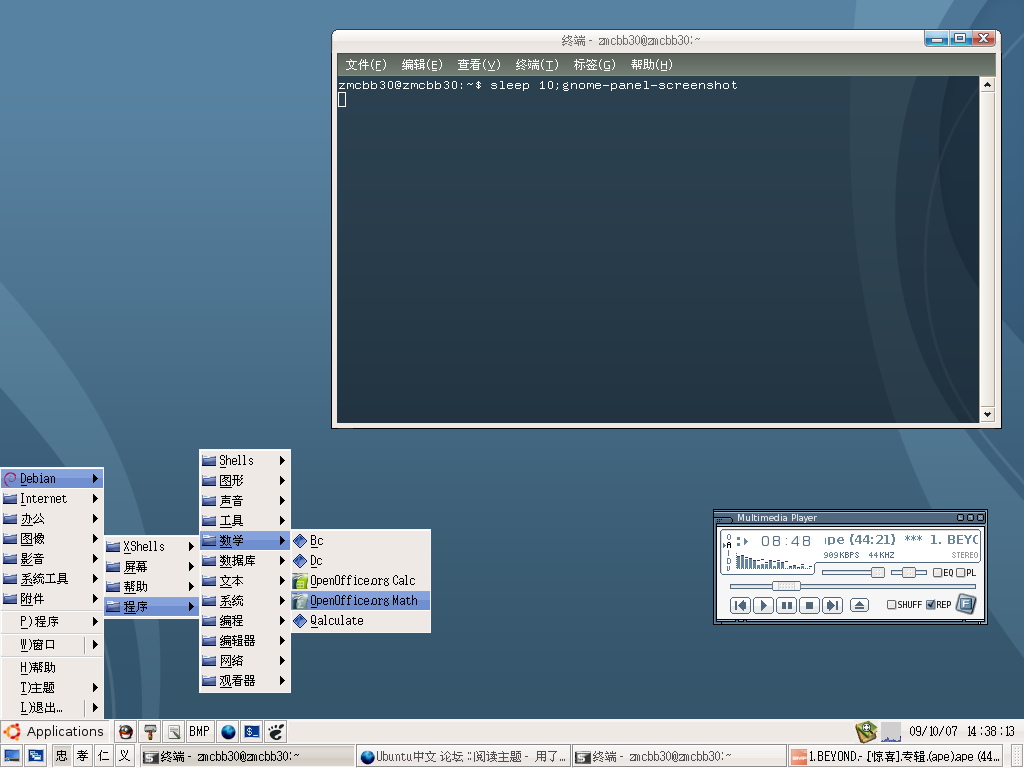
Task: Skip to next track in Multimedia Player
Action: click(x=832, y=605)
